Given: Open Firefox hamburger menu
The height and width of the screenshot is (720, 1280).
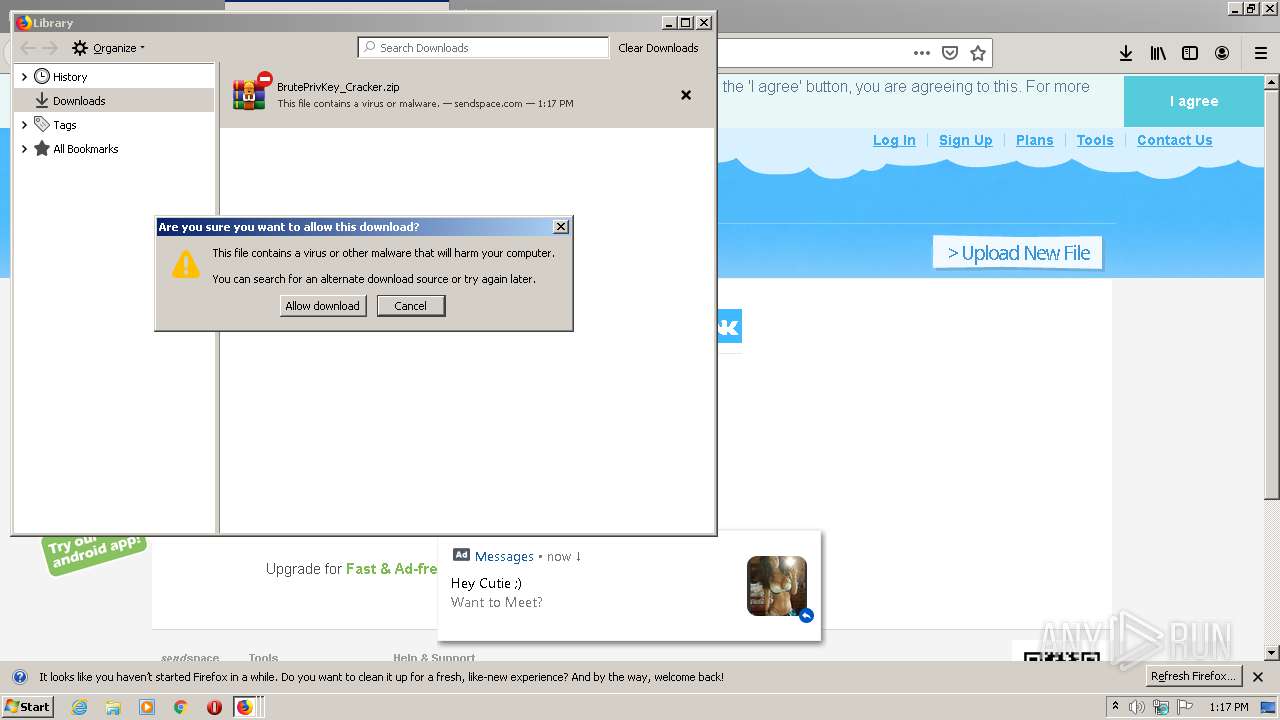Looking at the screenshot, I should [x=1261, y=53].
